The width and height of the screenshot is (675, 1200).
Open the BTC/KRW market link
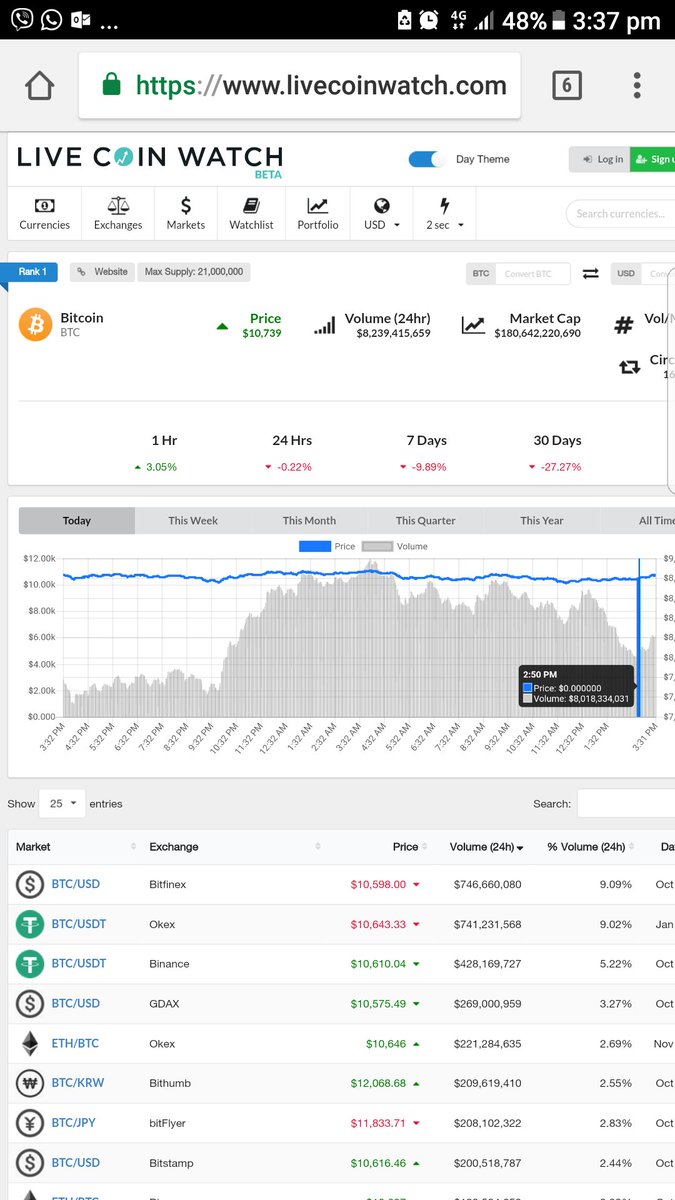pos(77,1084)
